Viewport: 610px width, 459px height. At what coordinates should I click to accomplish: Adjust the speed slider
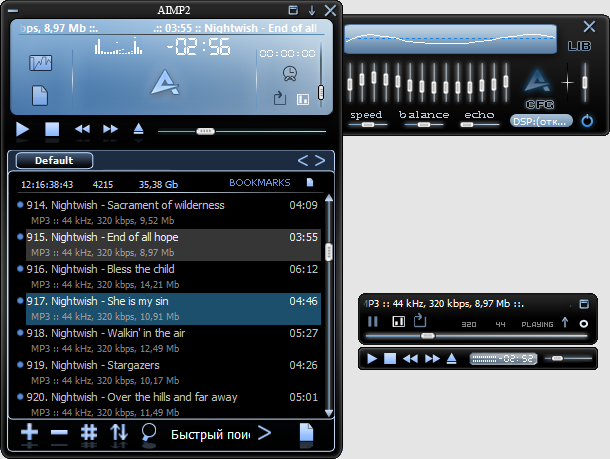click(x=368, y=125)
